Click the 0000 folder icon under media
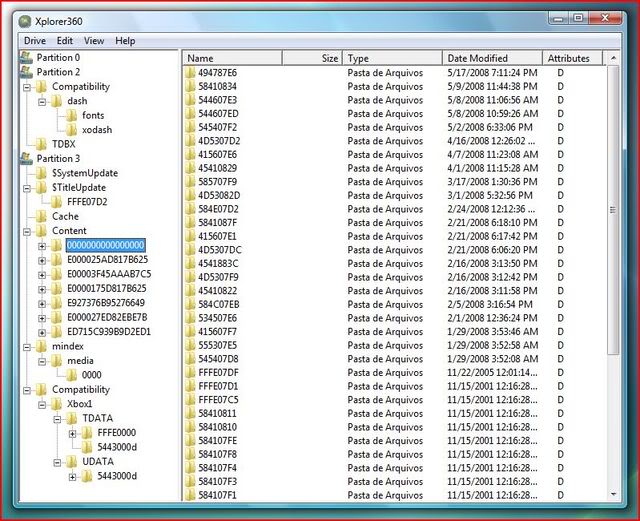 point(71,375)
